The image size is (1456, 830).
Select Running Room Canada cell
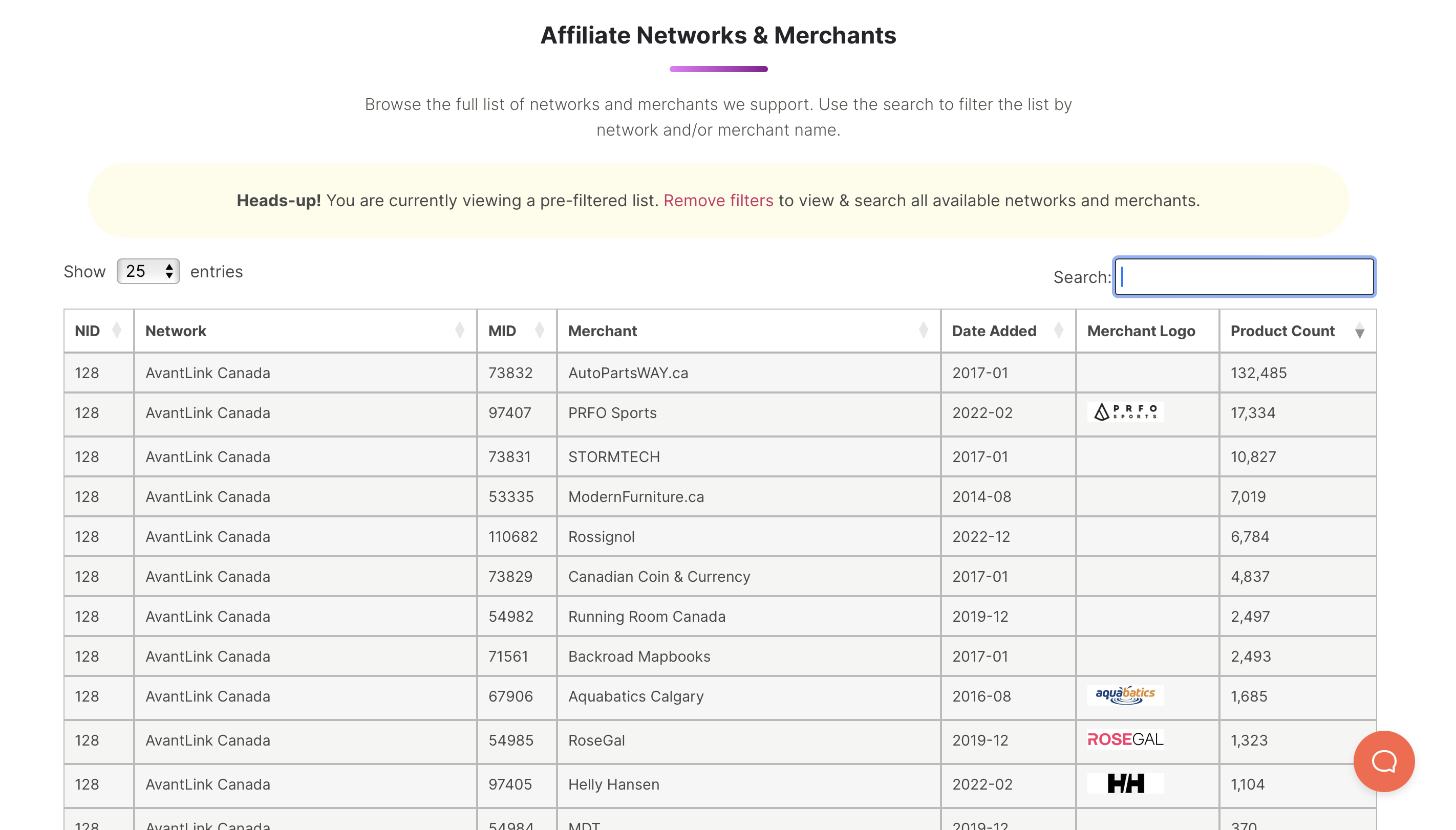pos(748,616)
